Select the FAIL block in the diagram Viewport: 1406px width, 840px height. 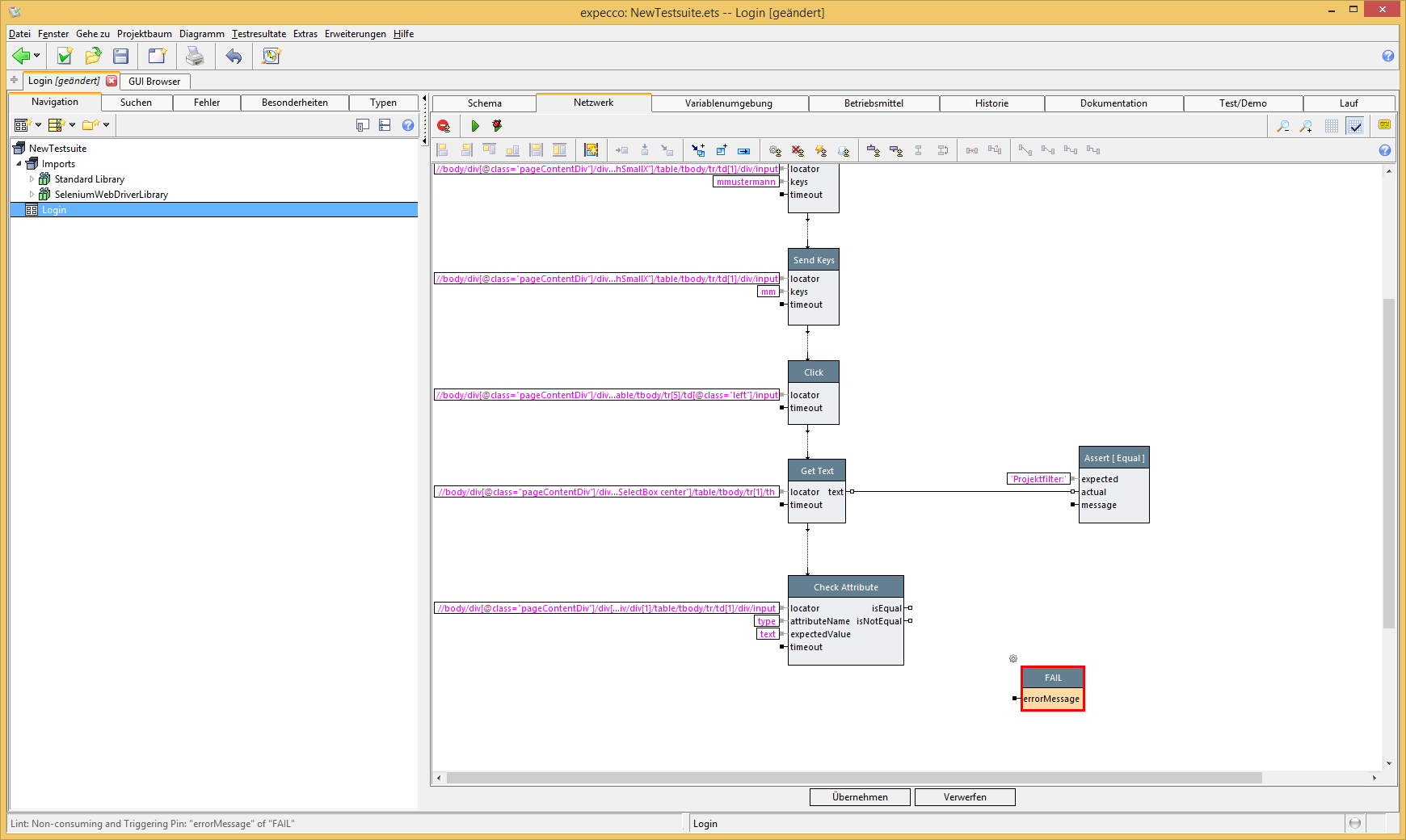pos(1052,678)
